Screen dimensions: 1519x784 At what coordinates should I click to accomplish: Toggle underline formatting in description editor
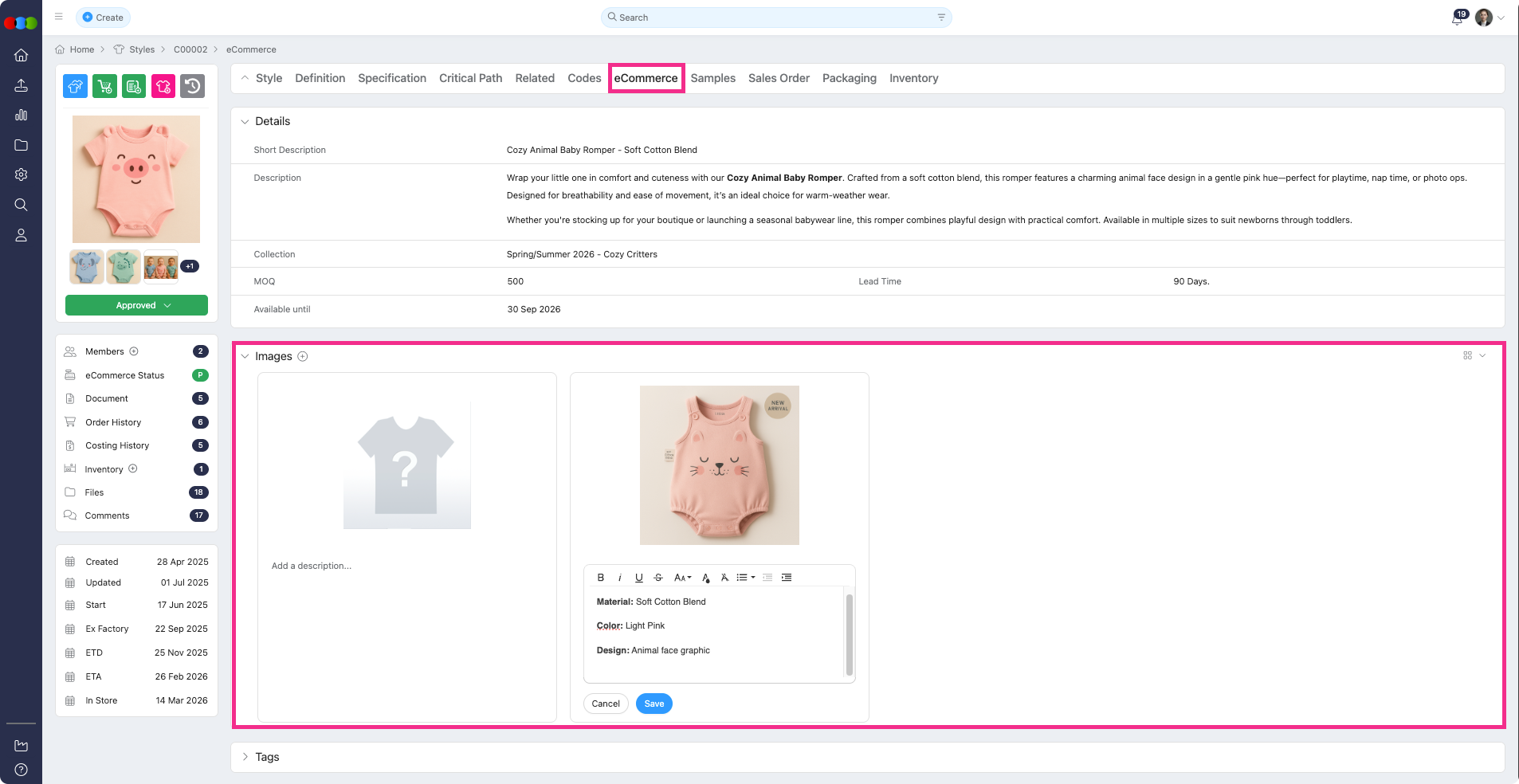click(638, 578)
